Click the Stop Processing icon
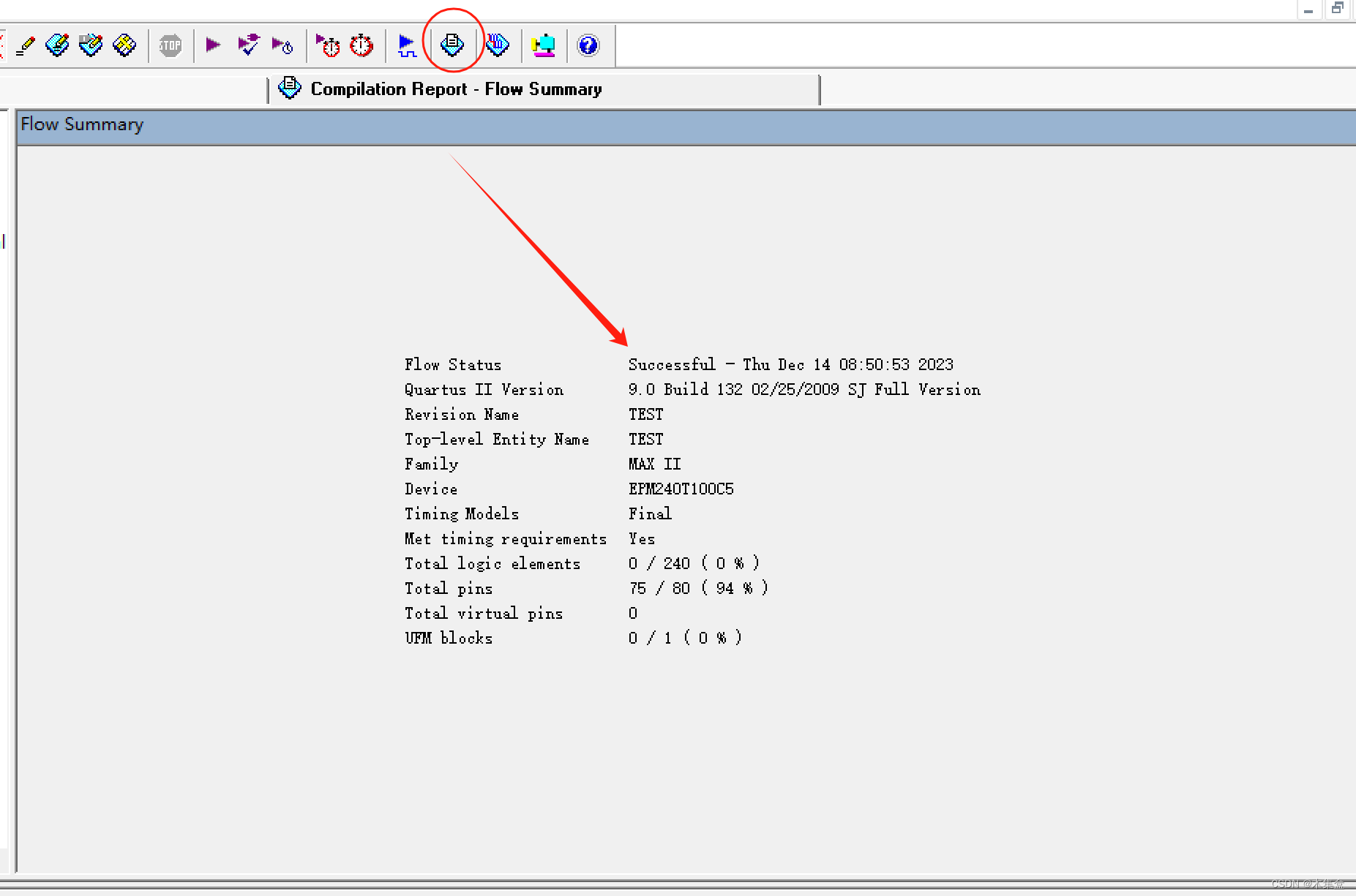This screenshot has height=896, width=1356. point(170,45)
